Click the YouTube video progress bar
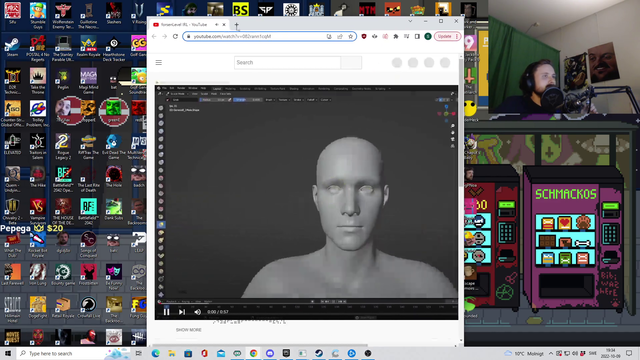The width and height of the screenshot is (640, 360). click(306, 305)
